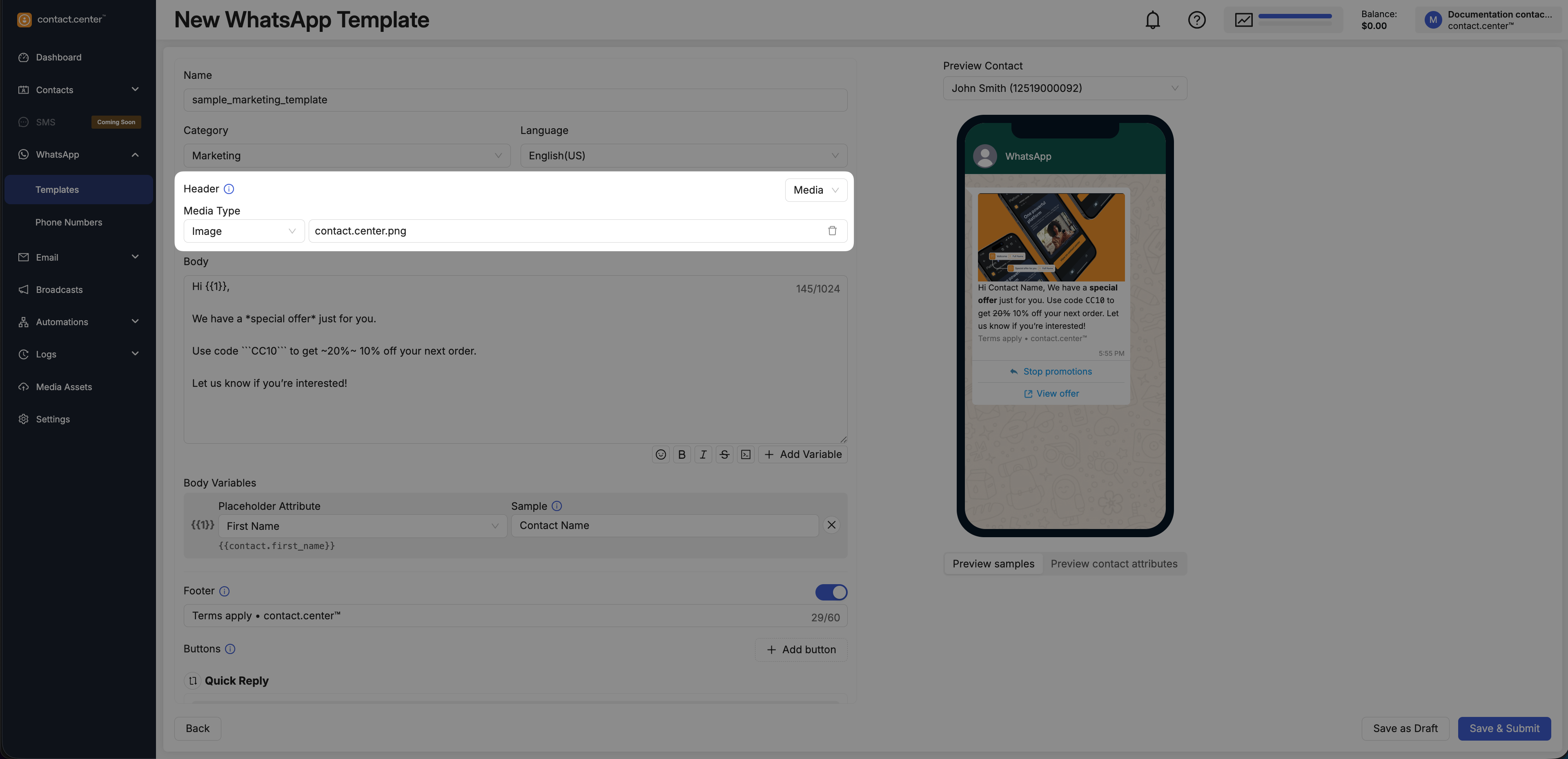The image size is (1568, 759).
Task: Insert emoji using the smiley icon
Action: [x=660, y=454]
